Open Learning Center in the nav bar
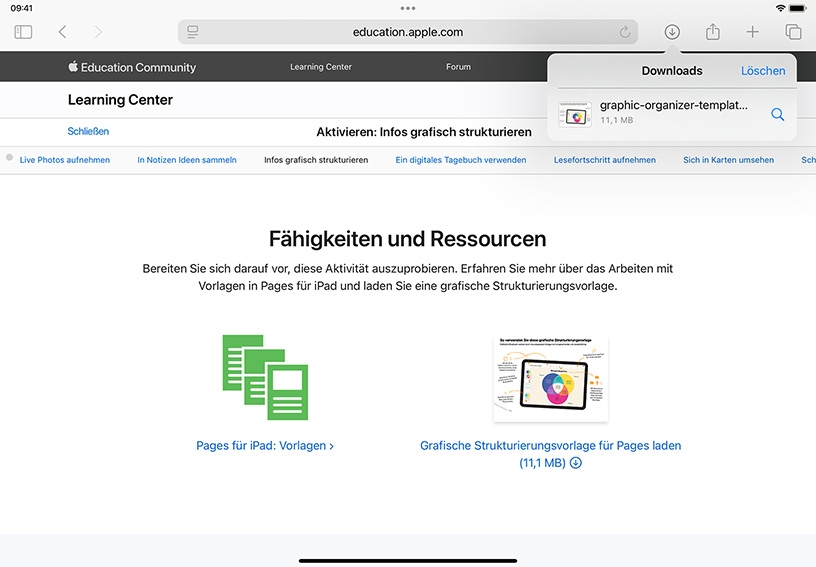This screenshot has width=816, height=567. [x=321, y=67]
